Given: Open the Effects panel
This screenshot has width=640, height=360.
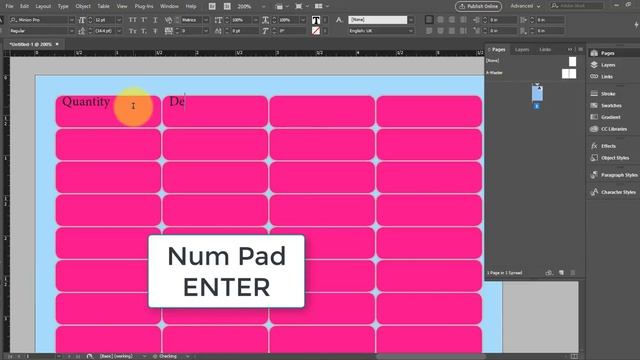Looking at the screenshot, I should coord(603,146).
